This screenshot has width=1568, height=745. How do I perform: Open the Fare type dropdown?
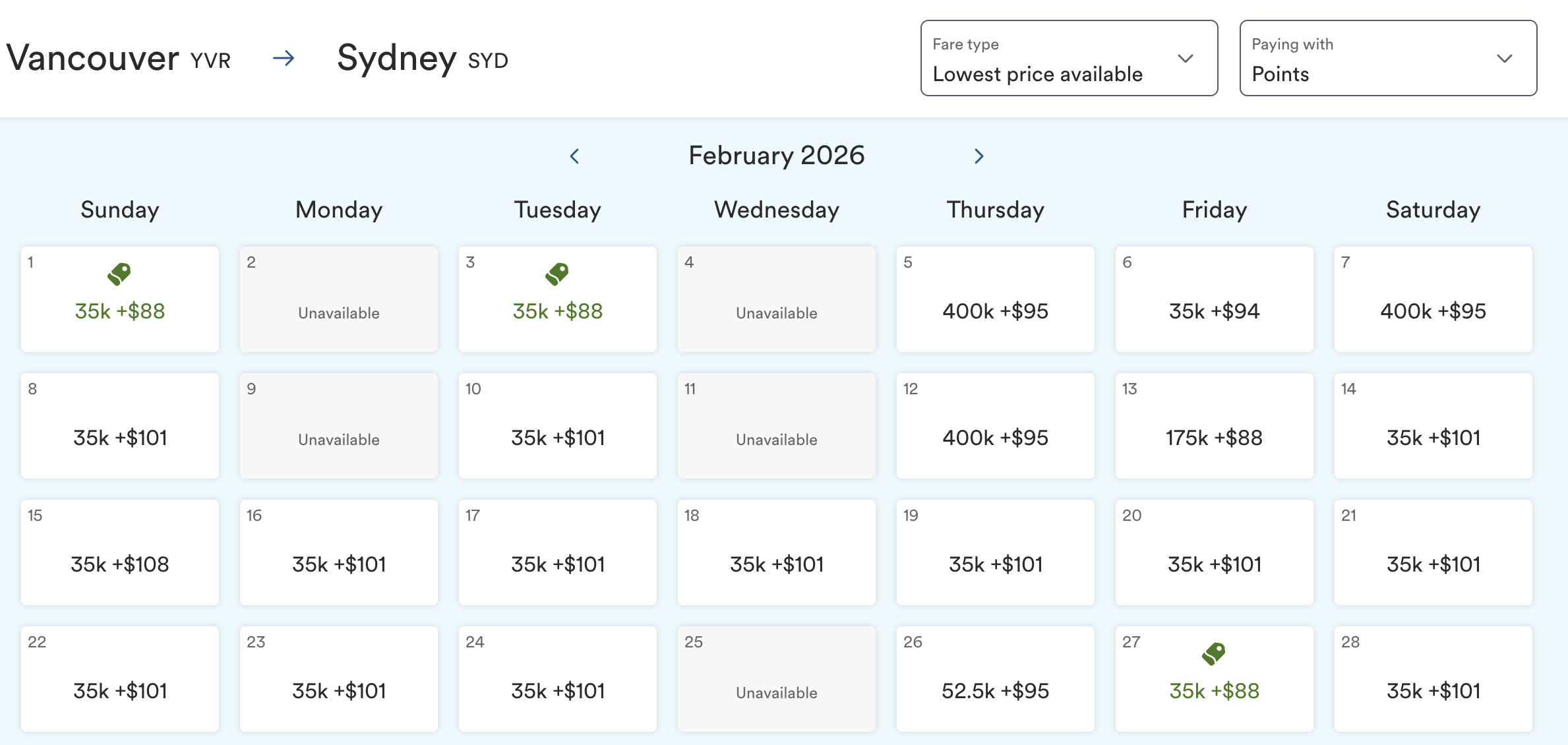1069,58
